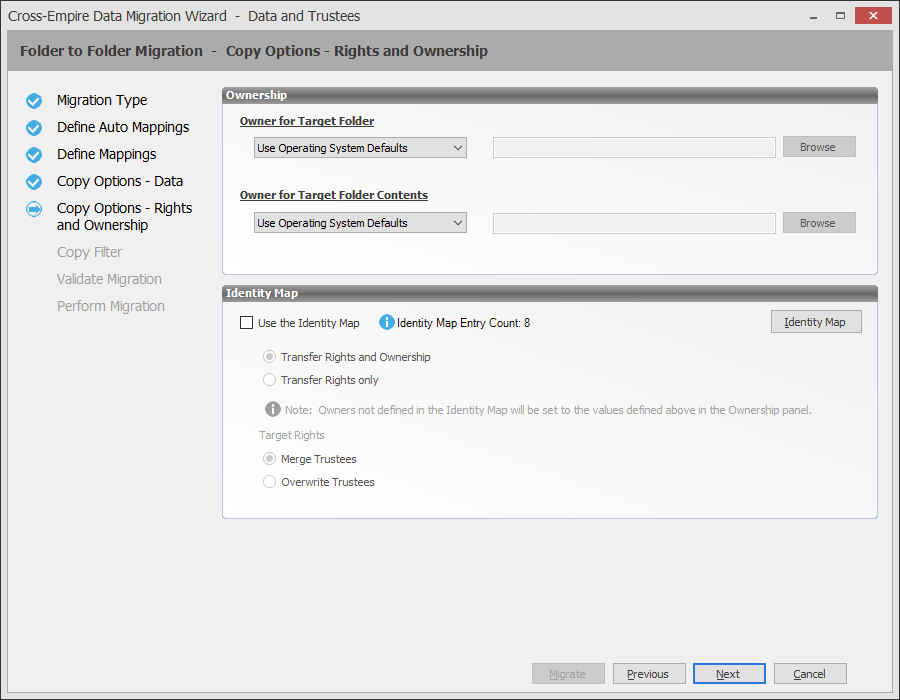Enable the Use the Identity Map checkbox

tap(247, 323)
